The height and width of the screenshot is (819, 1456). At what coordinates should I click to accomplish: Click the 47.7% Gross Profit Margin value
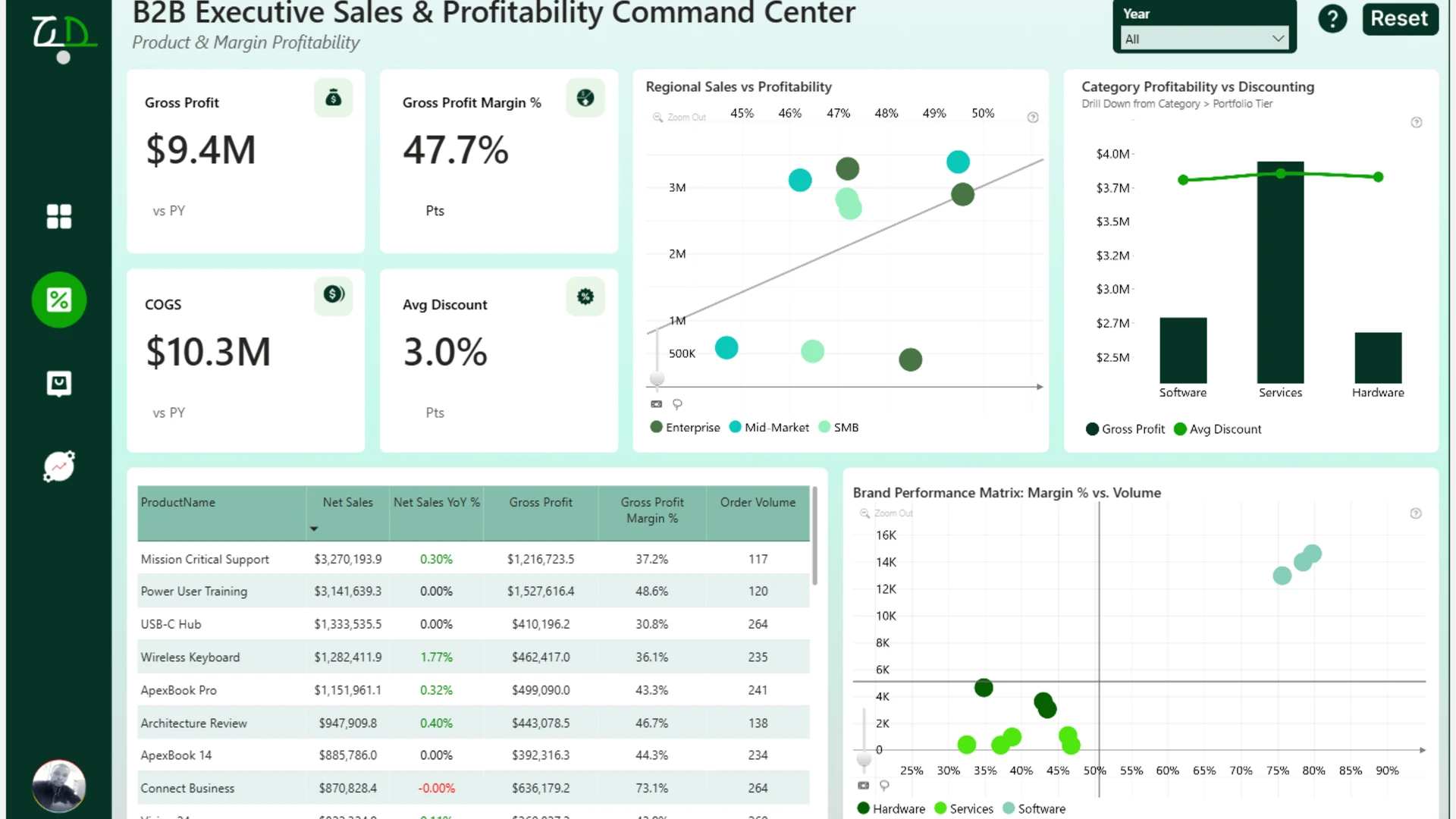tap(456, 149)
